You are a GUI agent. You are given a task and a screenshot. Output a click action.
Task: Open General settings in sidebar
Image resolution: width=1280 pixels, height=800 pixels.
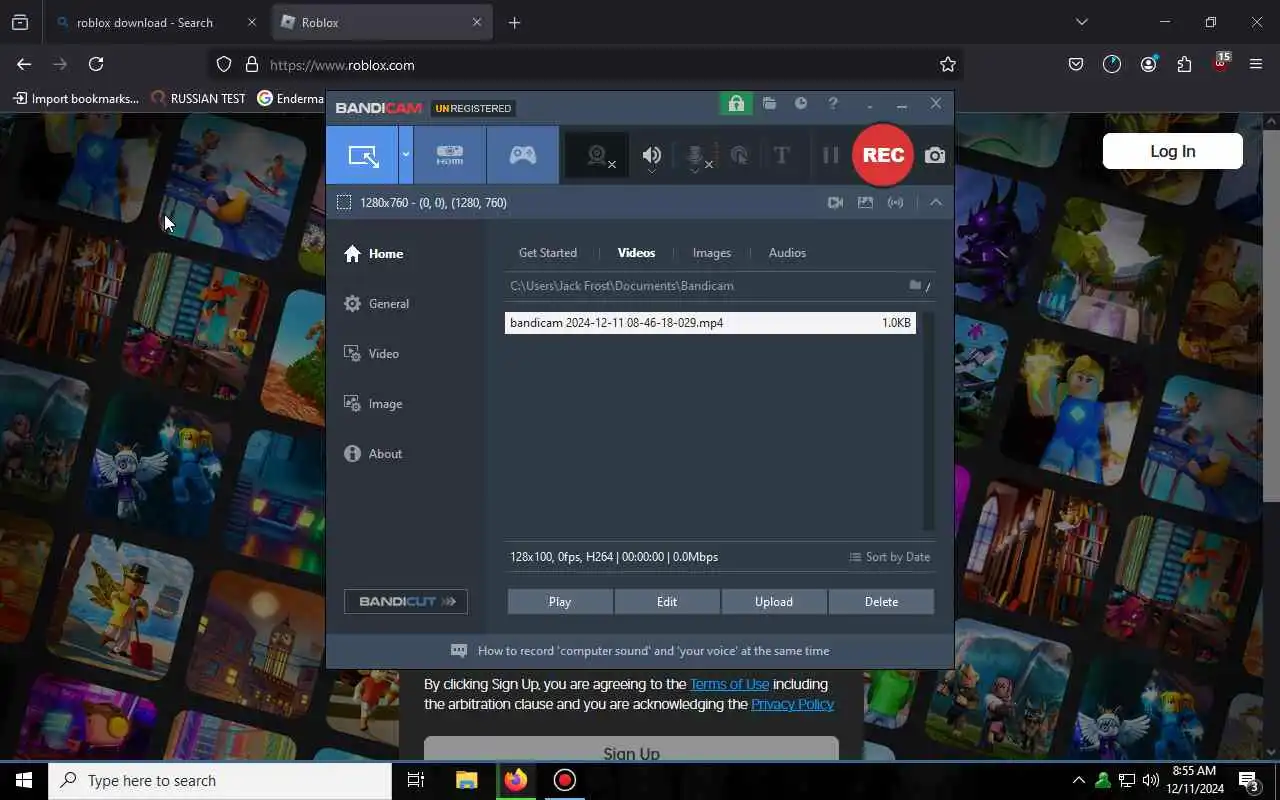(x=376, y=304)
